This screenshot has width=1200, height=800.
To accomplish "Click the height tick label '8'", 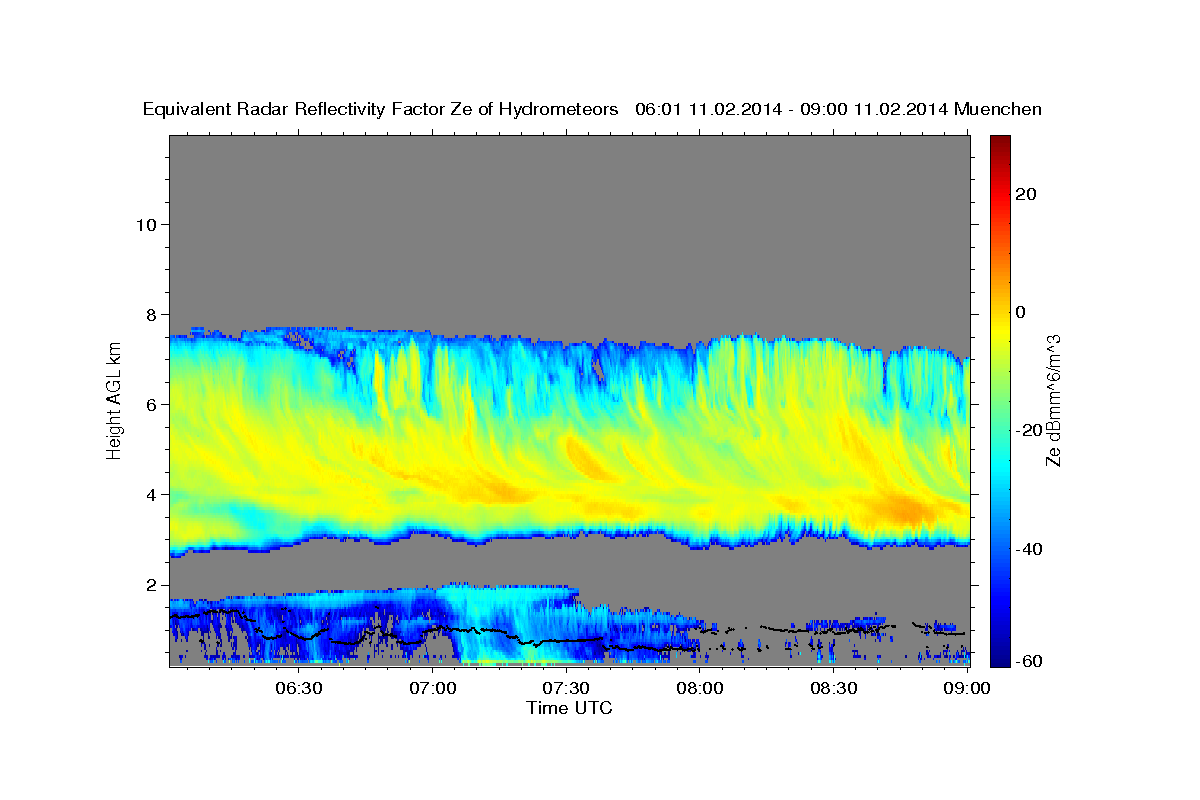I will (x=151, y=314).
